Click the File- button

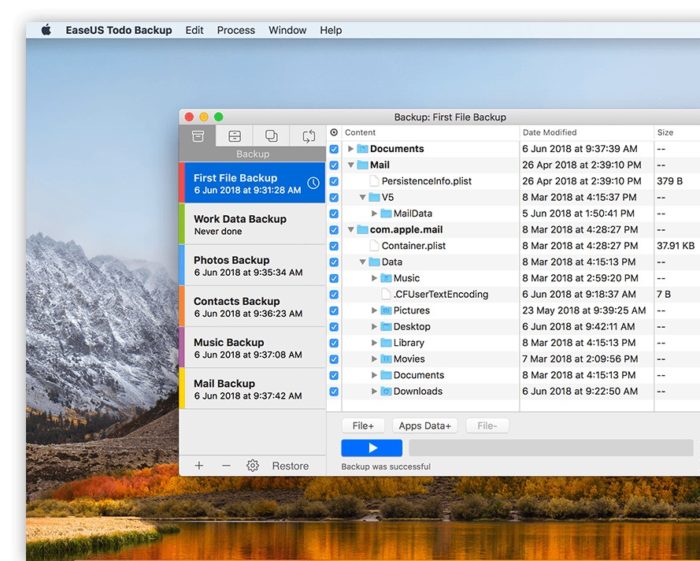tap(487, 426)
